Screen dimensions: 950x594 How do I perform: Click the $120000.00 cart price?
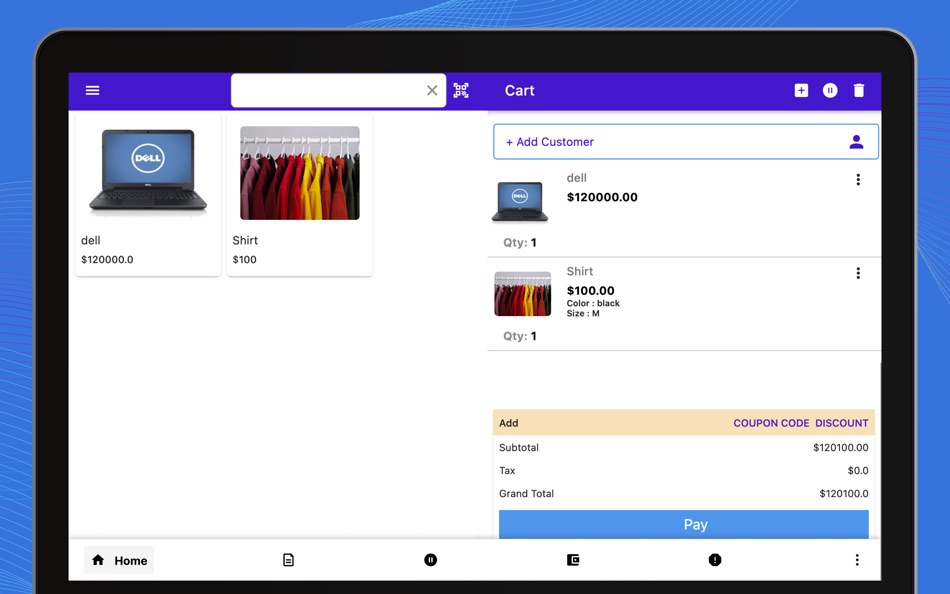pyautogui.click(x=602, y=197)
